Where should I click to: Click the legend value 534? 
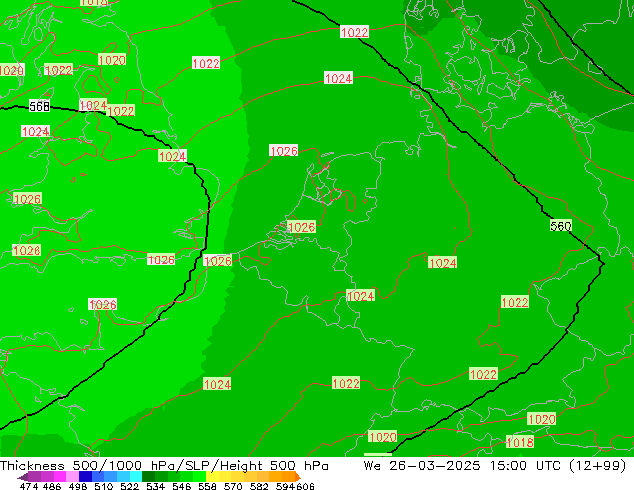click(x=155, y=486)
